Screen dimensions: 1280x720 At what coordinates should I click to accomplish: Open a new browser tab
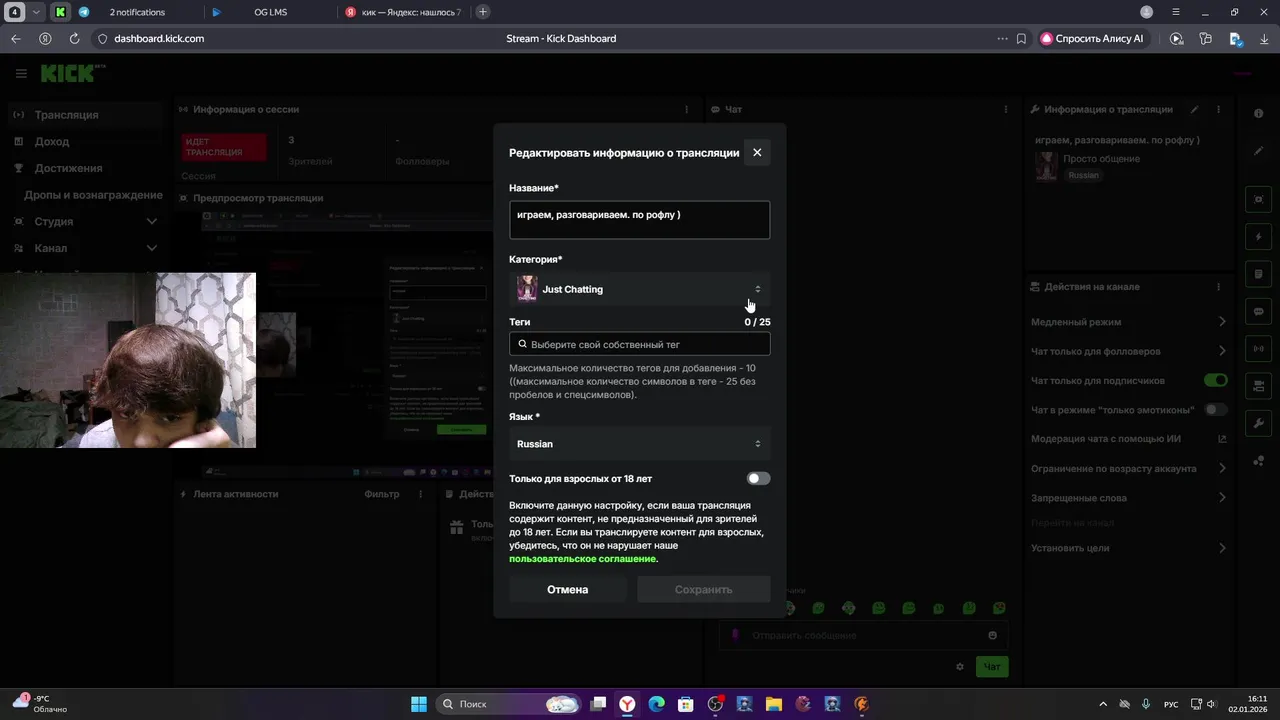tap(483, 12)
